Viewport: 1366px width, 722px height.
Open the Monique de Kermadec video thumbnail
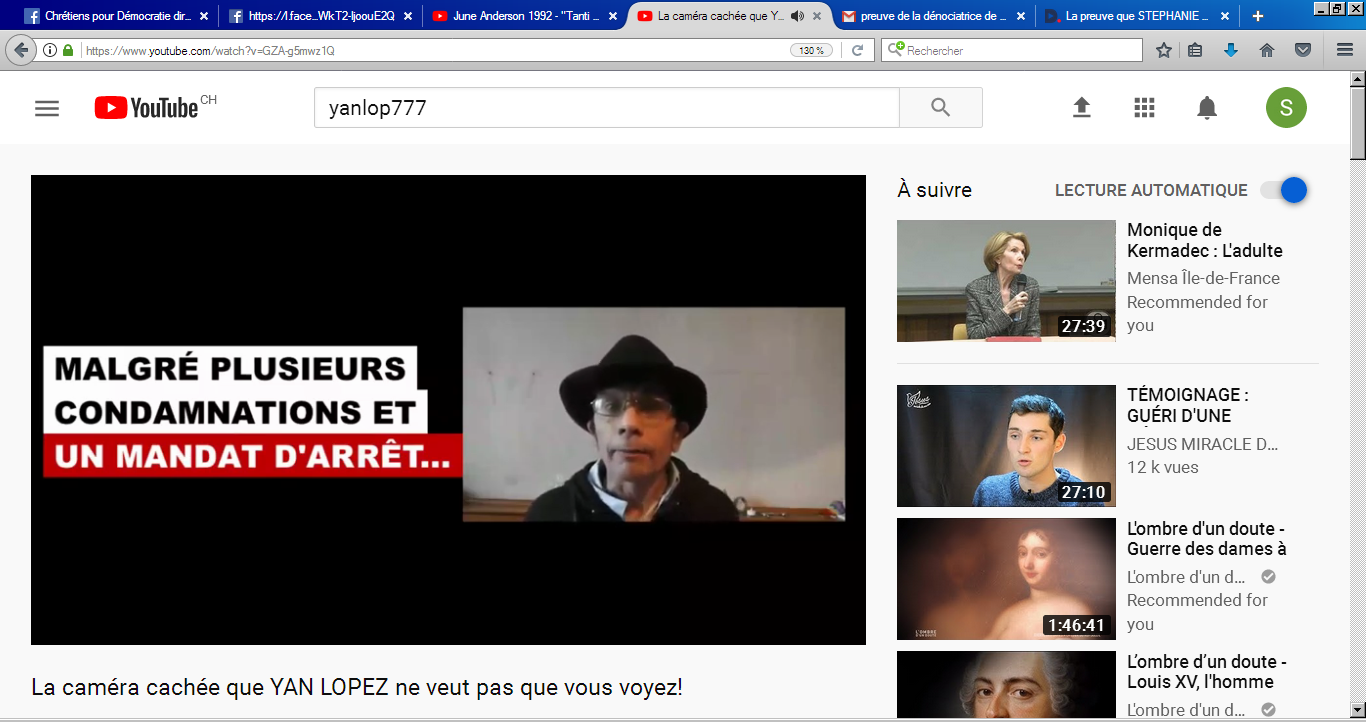[x=1006, y=281]
